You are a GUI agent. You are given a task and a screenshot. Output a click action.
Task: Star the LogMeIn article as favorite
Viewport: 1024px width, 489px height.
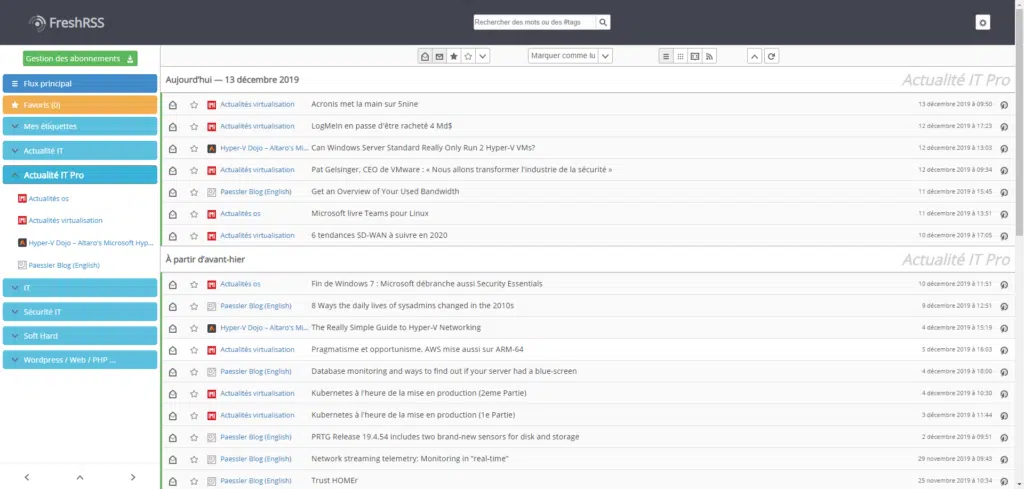[x=194, y=126]
